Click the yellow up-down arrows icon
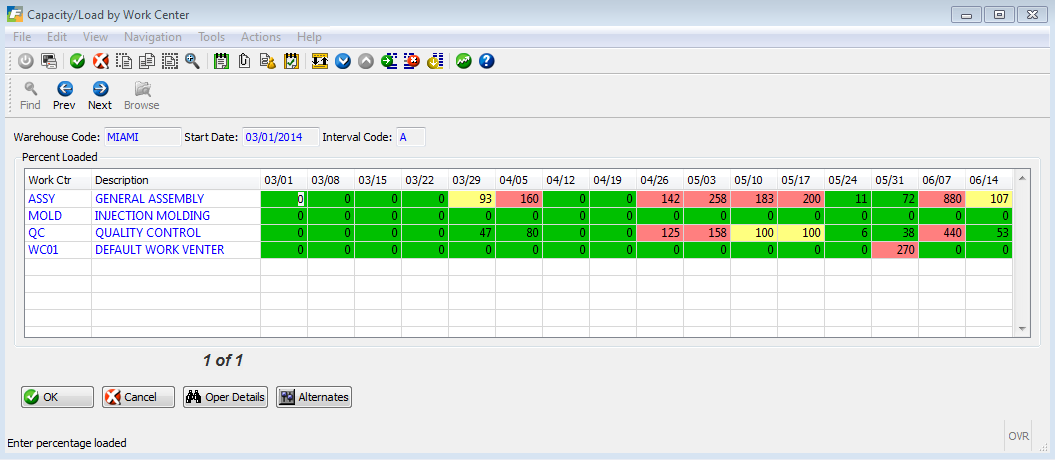The height and width of the screenshot is (460, 1055). [x=320, y=61]
